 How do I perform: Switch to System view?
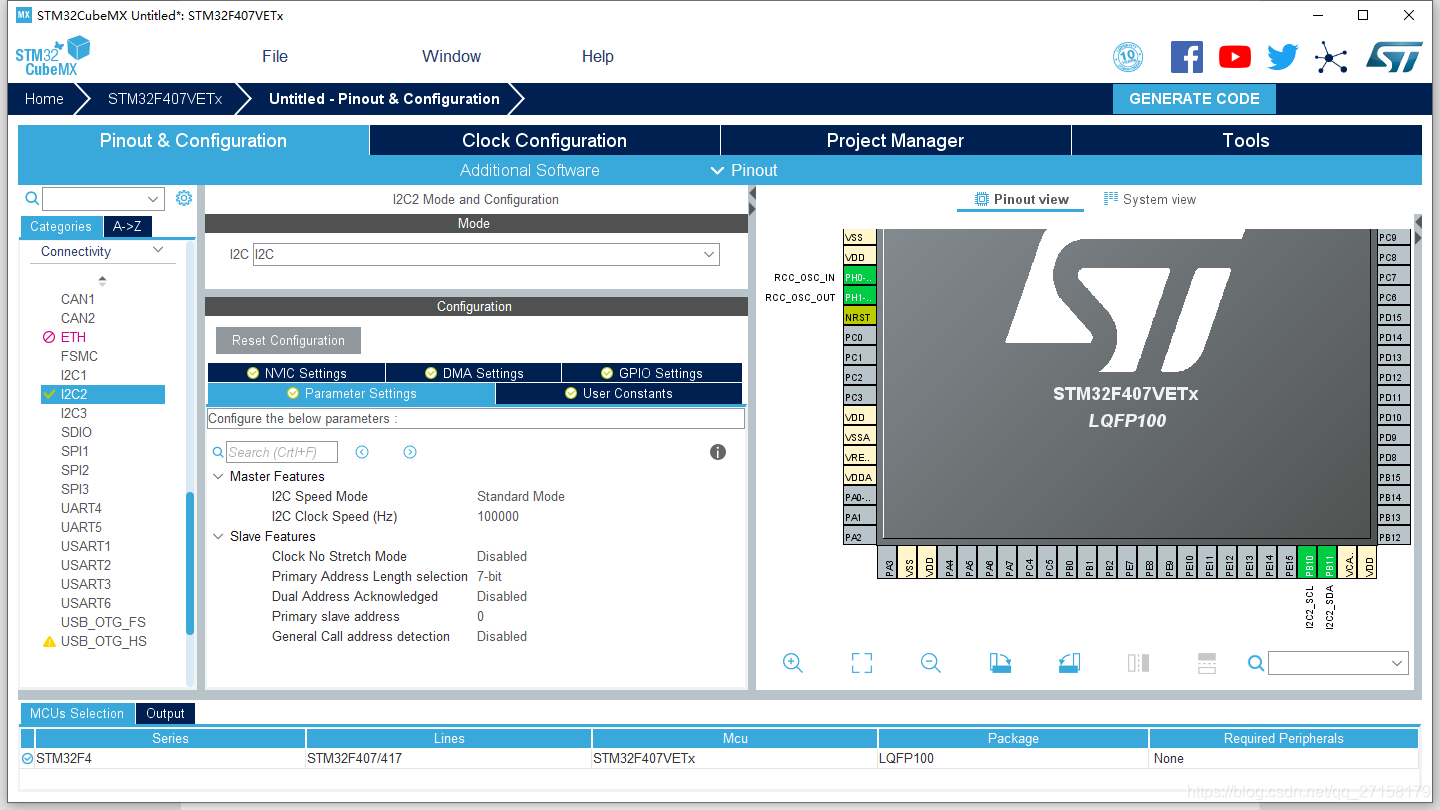tap(1150, 200)
